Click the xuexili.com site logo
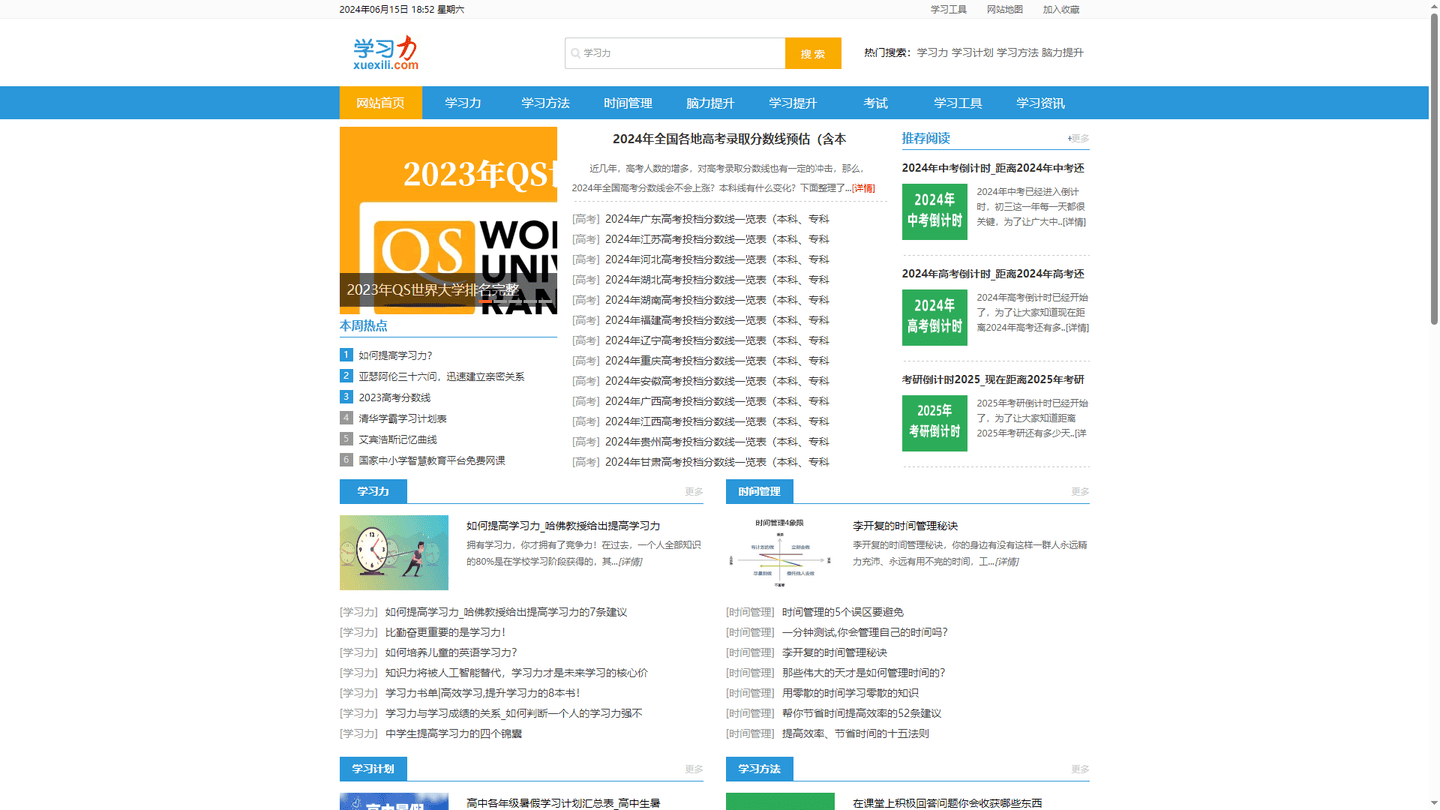Screen dimensions: 1440x810 point(386,53)
